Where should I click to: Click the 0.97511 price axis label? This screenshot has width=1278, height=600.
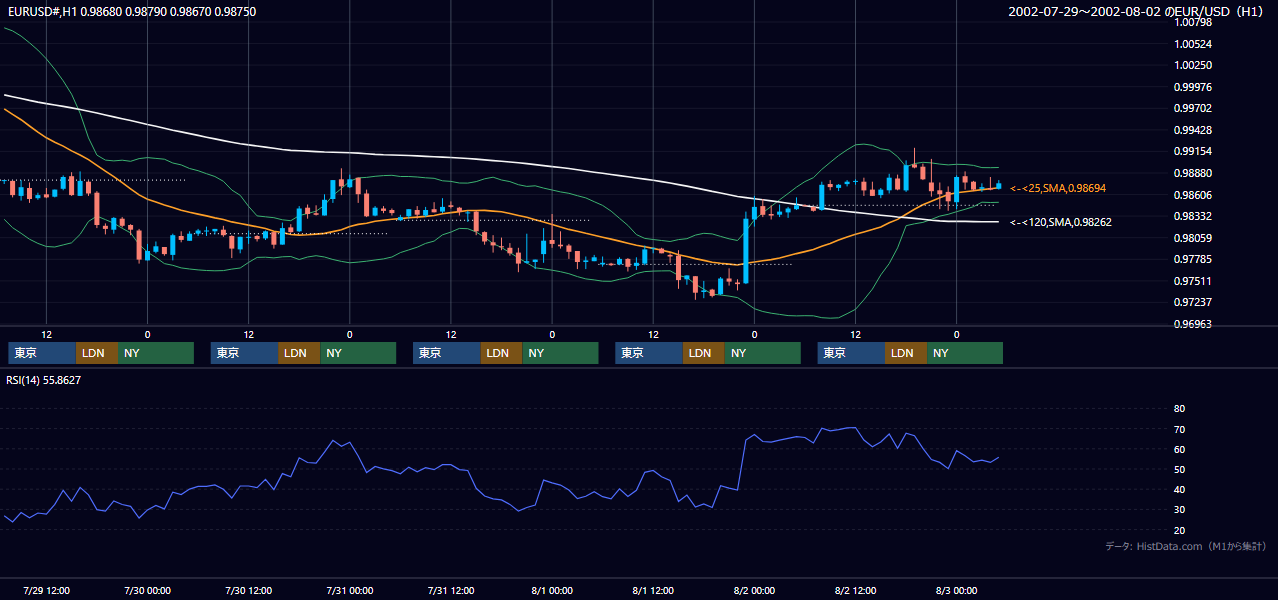click(x=1194, y=281)
